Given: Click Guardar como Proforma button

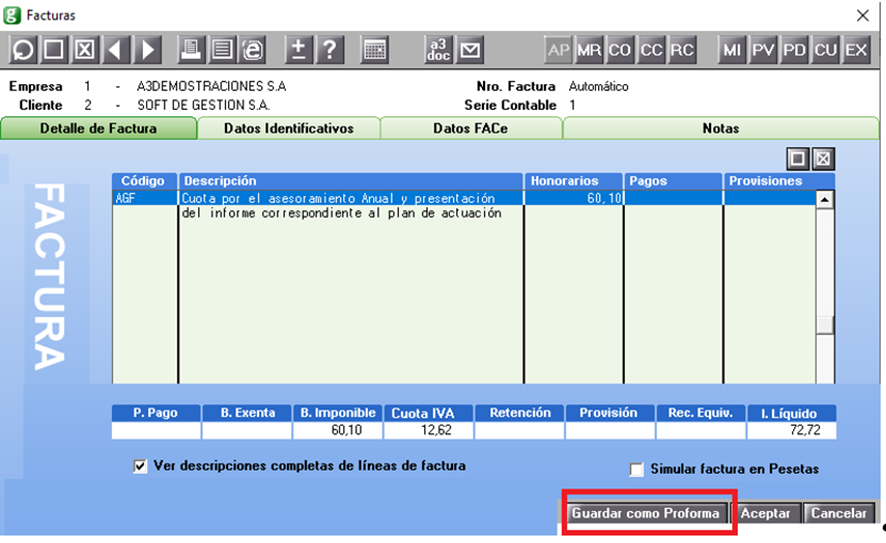Looking at the screenshot, I should point(646,513).
